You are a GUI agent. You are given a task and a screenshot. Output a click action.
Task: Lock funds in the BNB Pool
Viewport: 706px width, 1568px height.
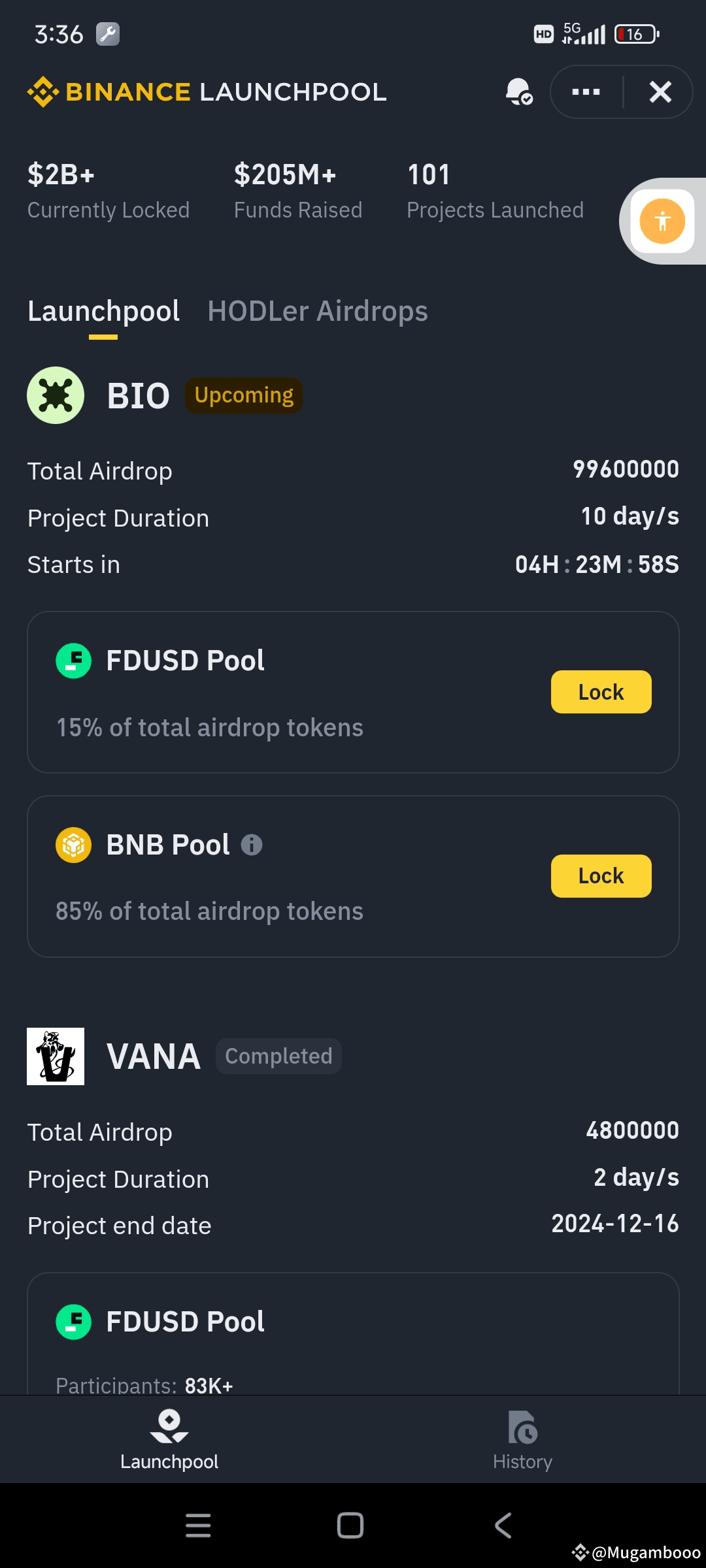[601, 876]
